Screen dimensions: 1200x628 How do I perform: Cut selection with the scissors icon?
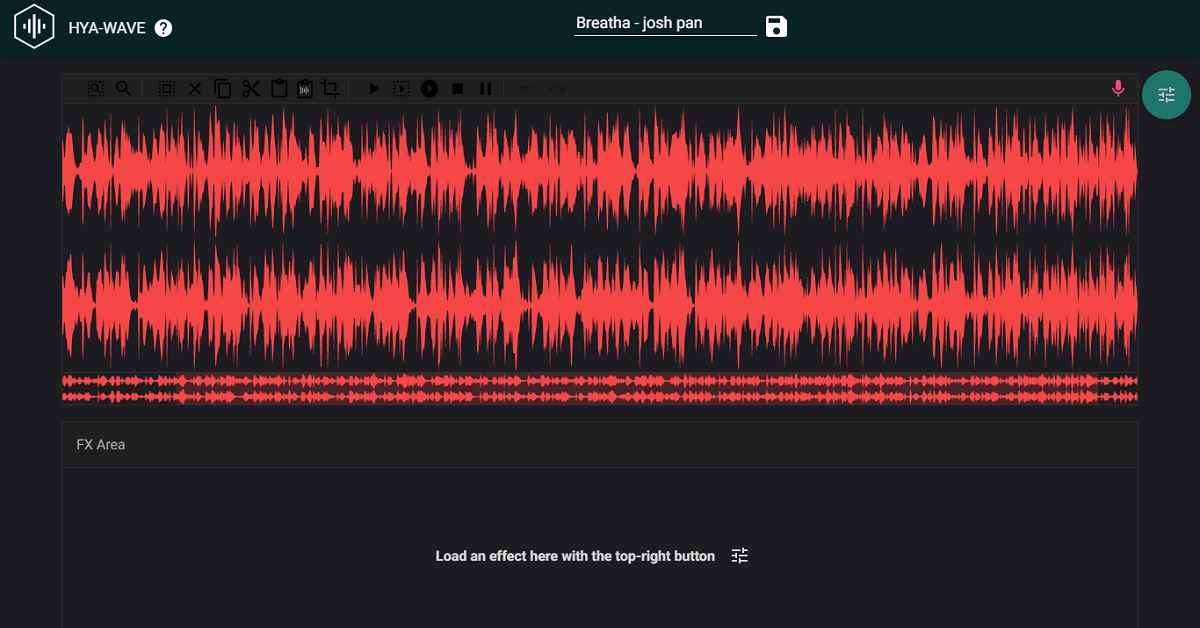pos(251,89)
